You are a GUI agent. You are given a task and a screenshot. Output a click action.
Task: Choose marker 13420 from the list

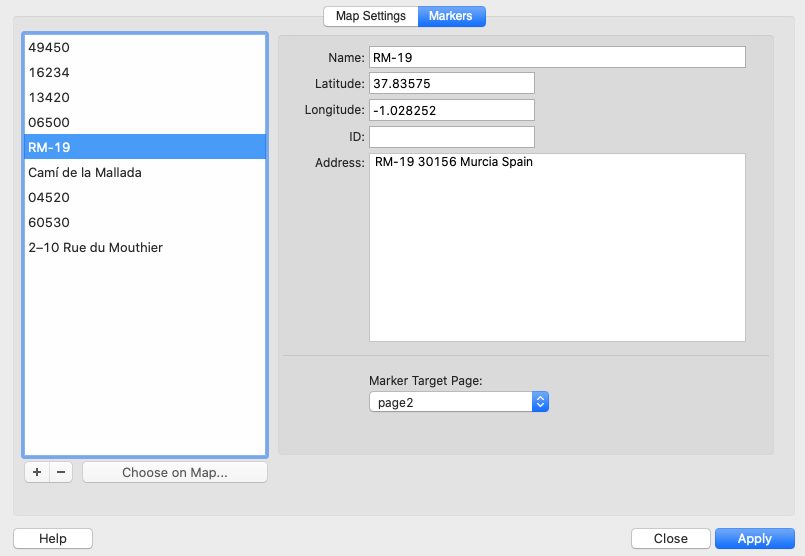click(145, 97)
